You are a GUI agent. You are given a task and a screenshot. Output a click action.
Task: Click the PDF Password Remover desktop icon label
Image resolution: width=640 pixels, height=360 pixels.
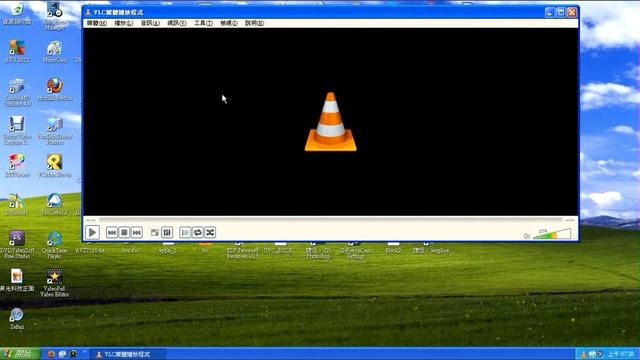(x=242, y=253)
